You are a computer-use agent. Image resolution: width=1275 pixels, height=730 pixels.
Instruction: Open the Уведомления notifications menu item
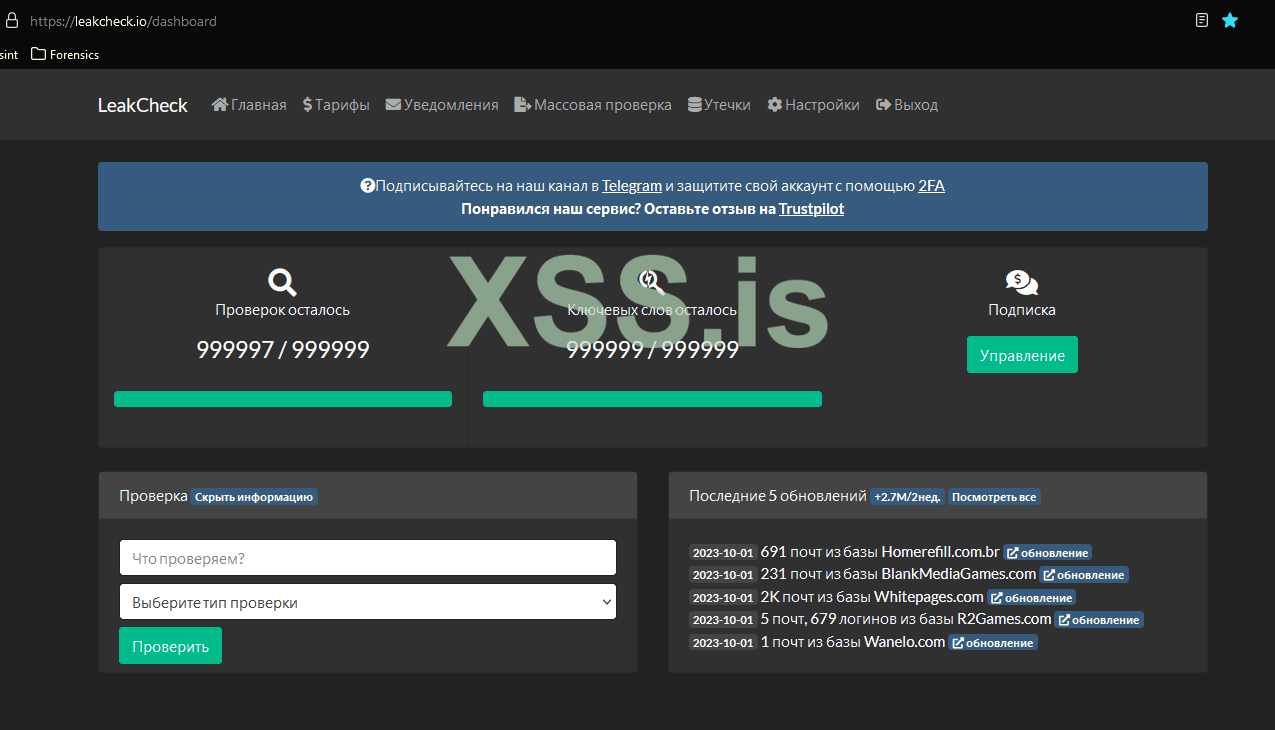tap(442, 105)
